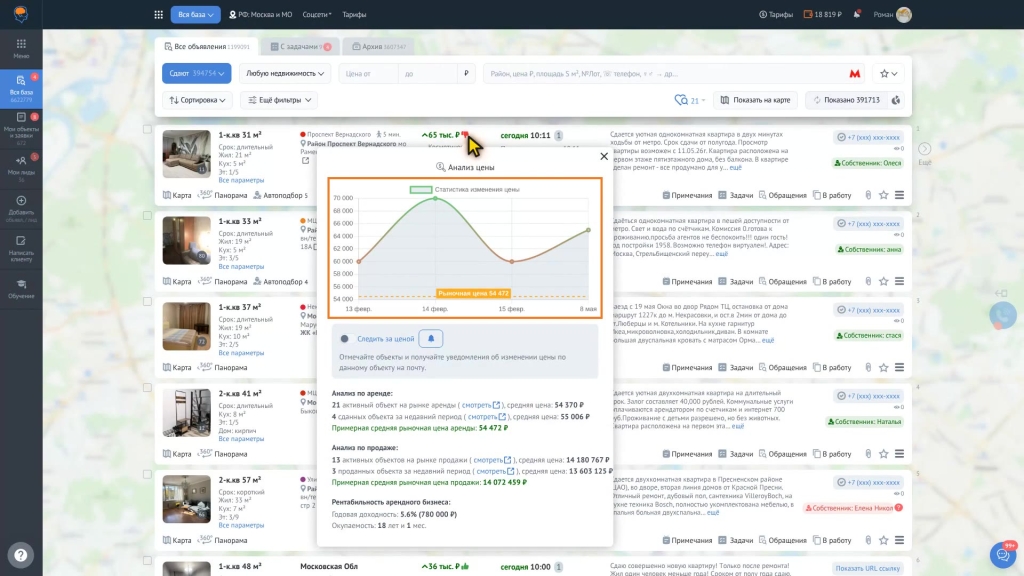Image resolution: width=1024 pixels, height=576 pixels.
Task: Open the saved searches icon with 21
Action: tap(690, 100)
